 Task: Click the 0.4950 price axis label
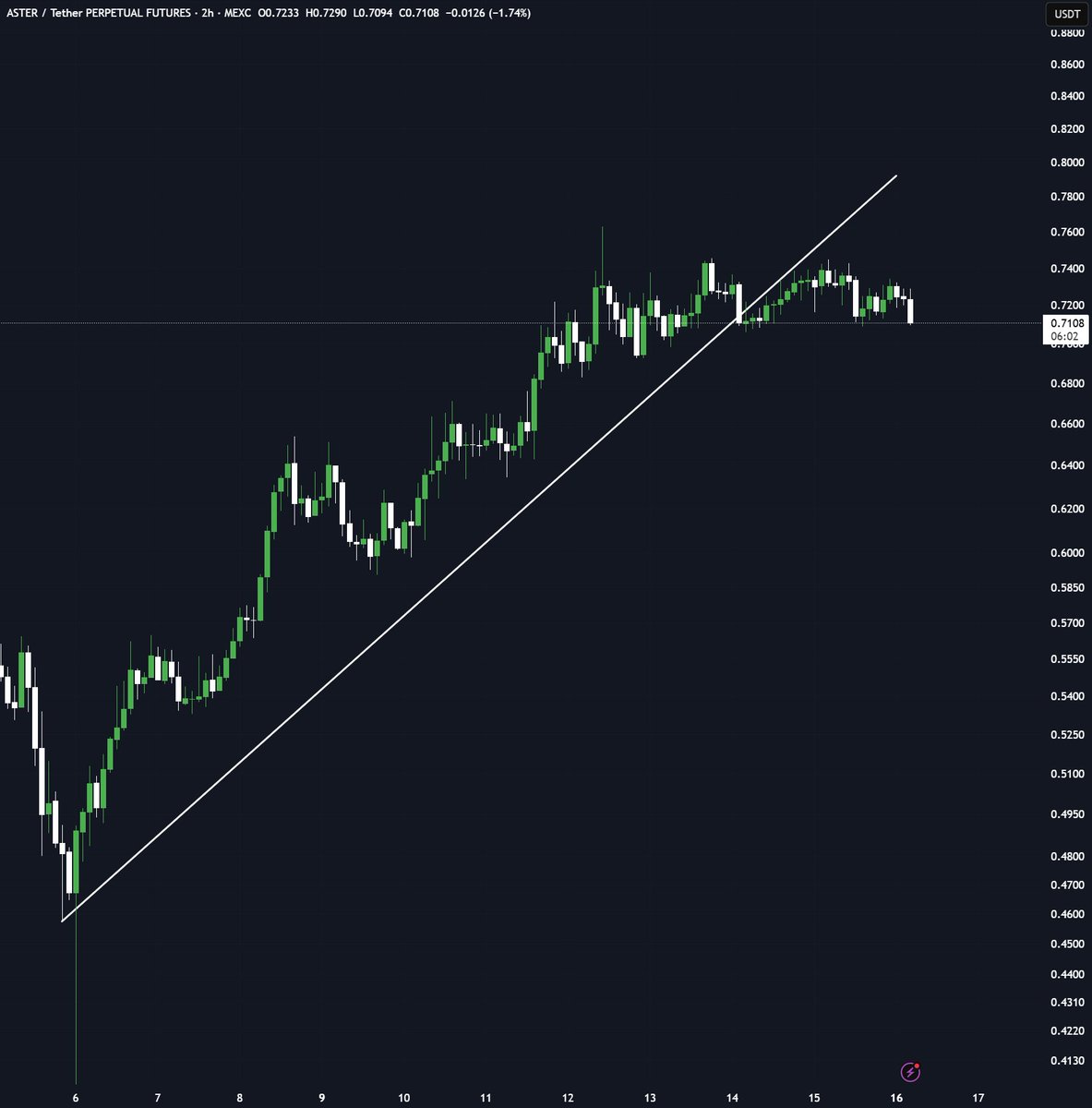pos(1067,814)
